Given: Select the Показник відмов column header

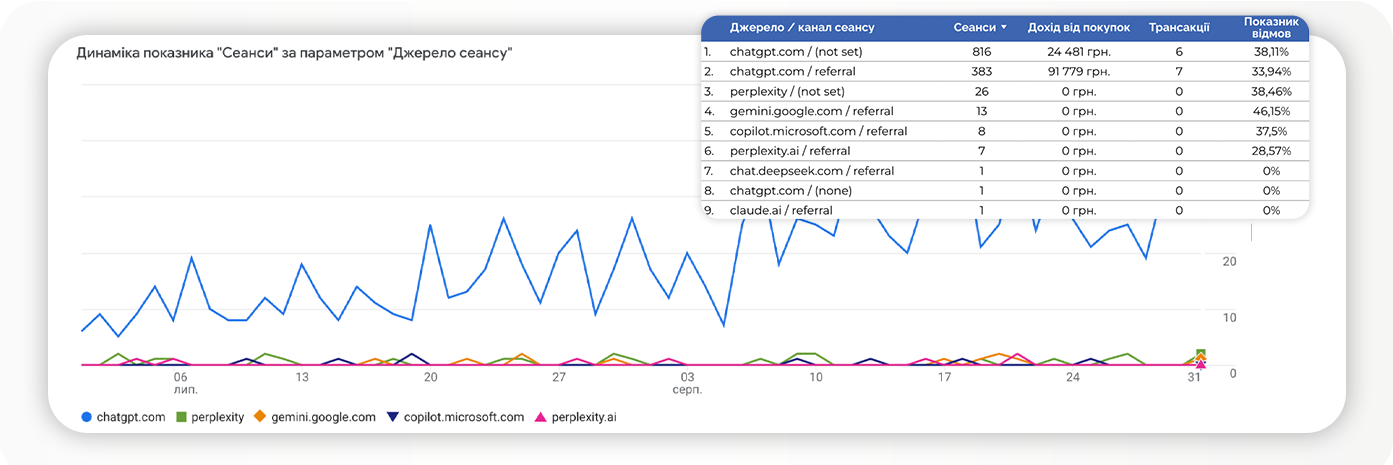Looking at the screenshot, I should coord(1271,28).
